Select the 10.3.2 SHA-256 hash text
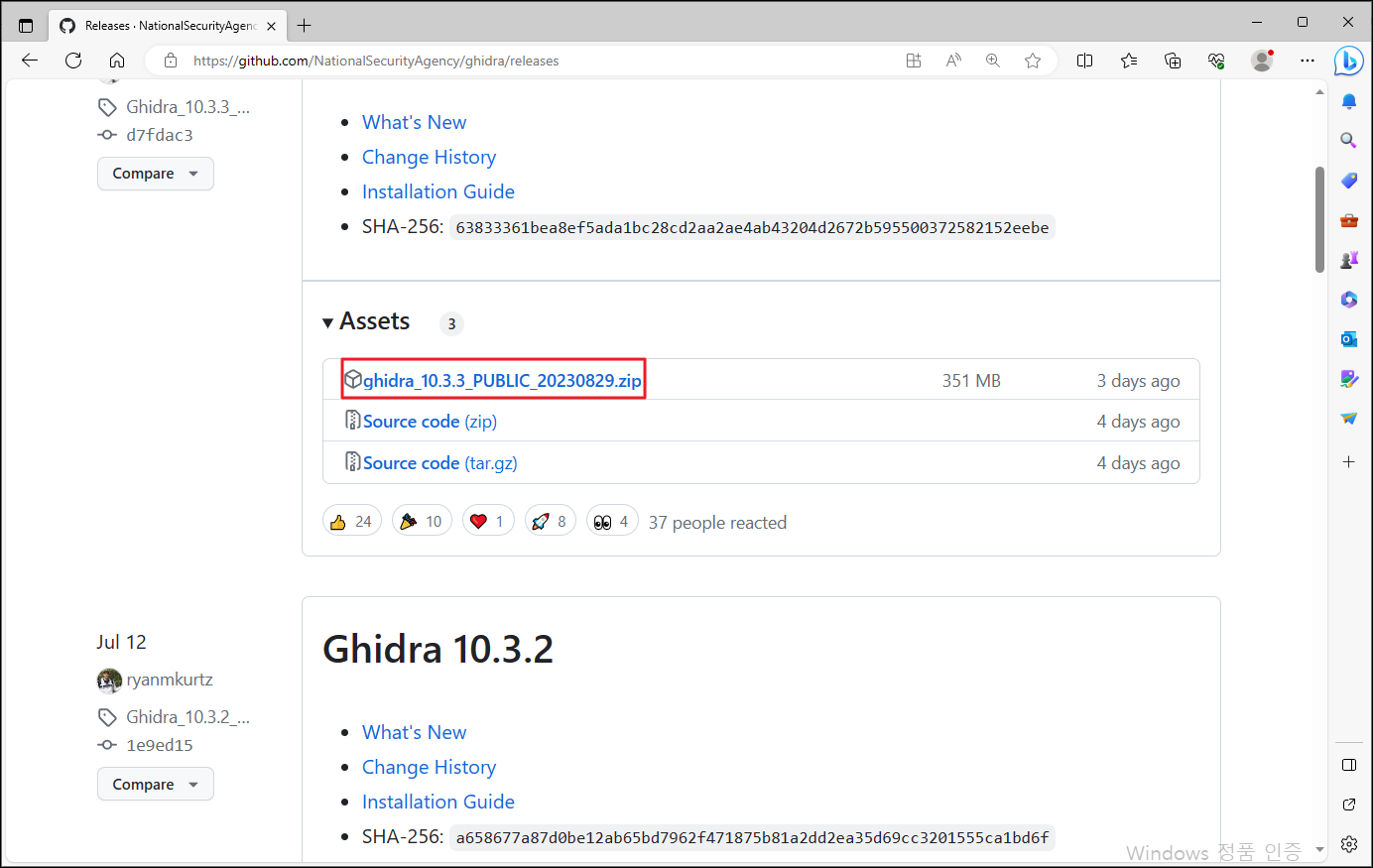 (752, 837)
